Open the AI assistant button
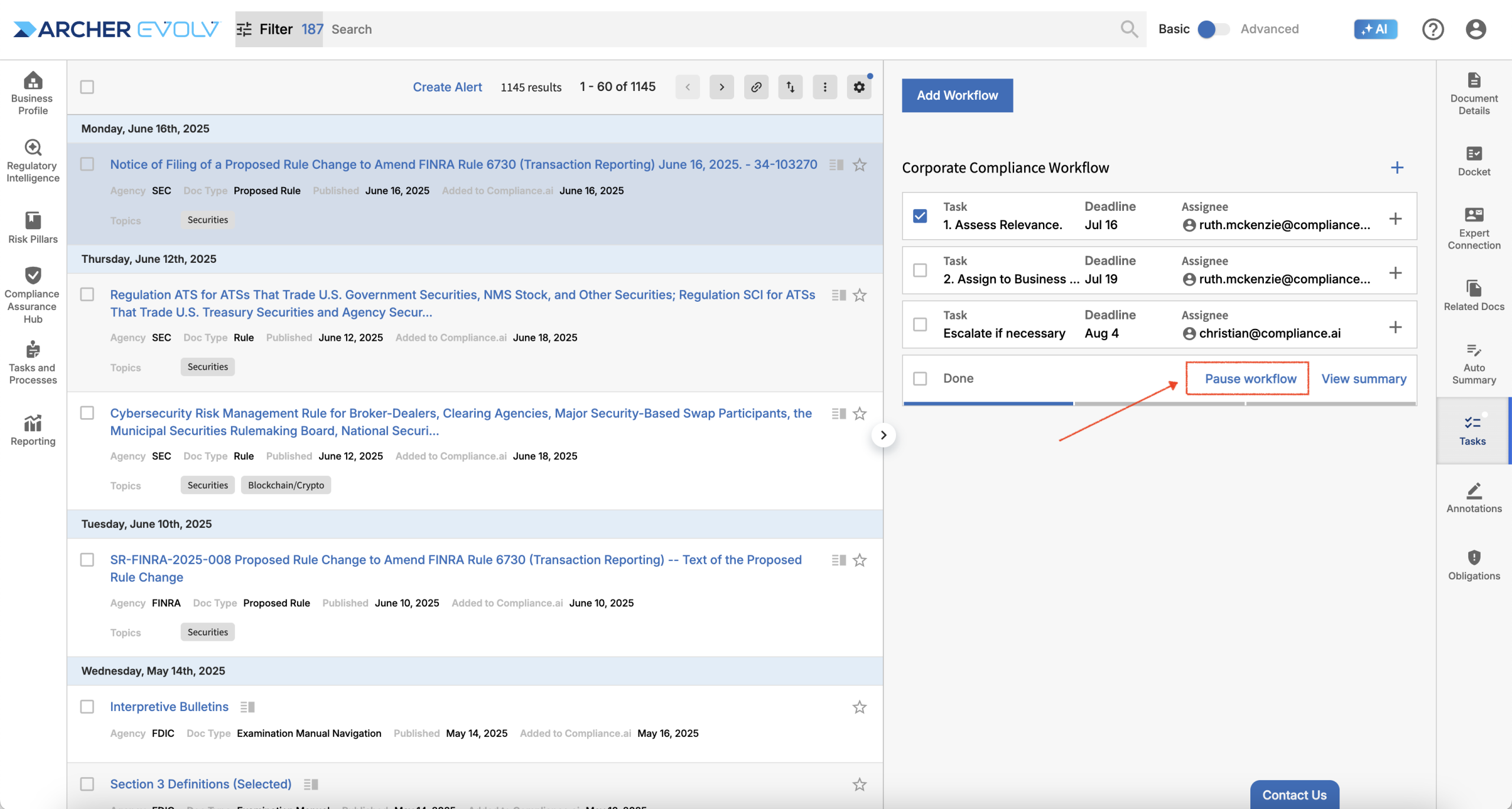This screenshot has height=809, width=1512. tap(1375, 29)
